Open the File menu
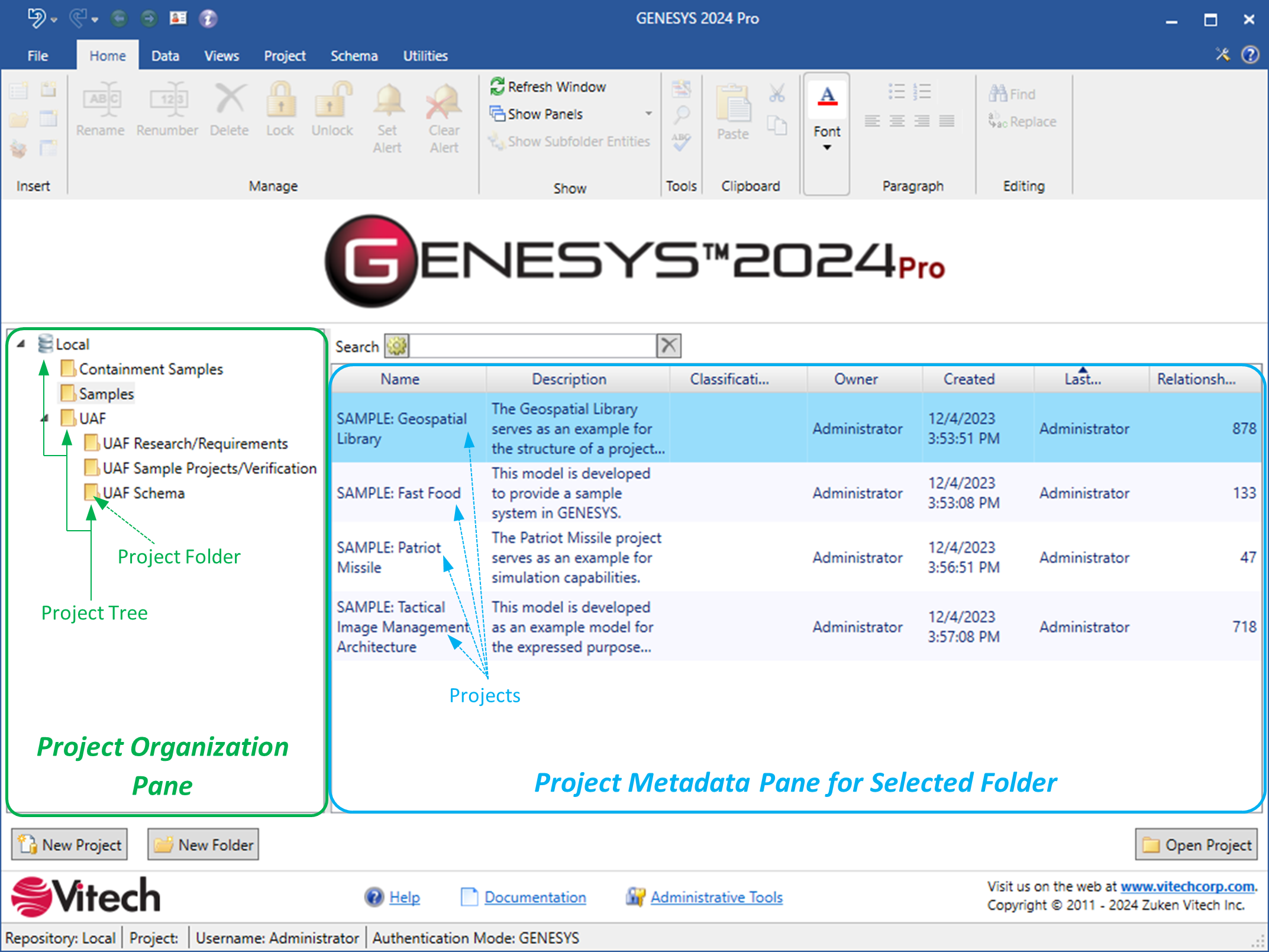Image resolution: width=1269 pixels, height=952 pixels. click(x=38, y=56)
